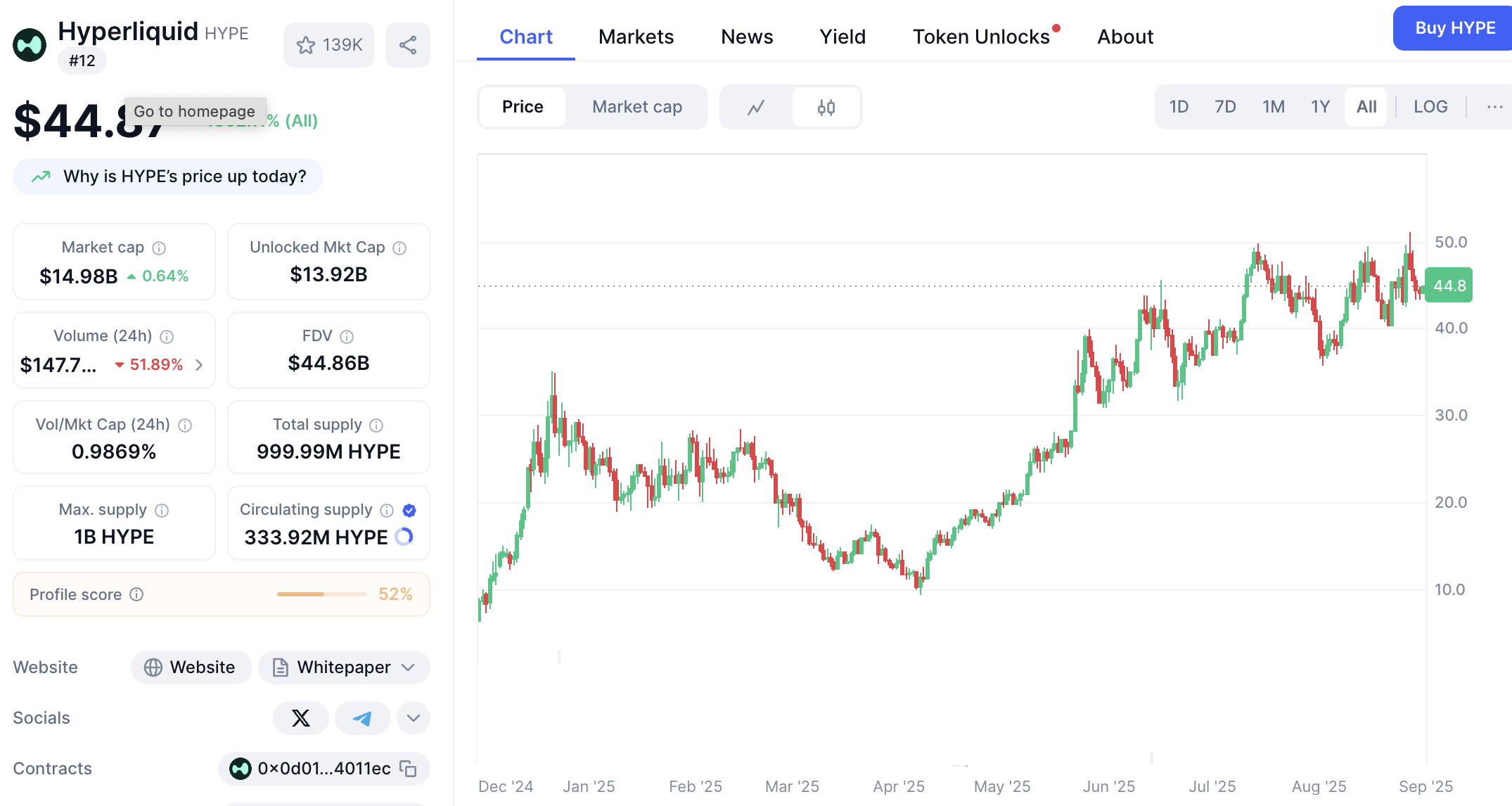Toggle LOG scale on chart
The image size is (1512, 806).
1430,107
